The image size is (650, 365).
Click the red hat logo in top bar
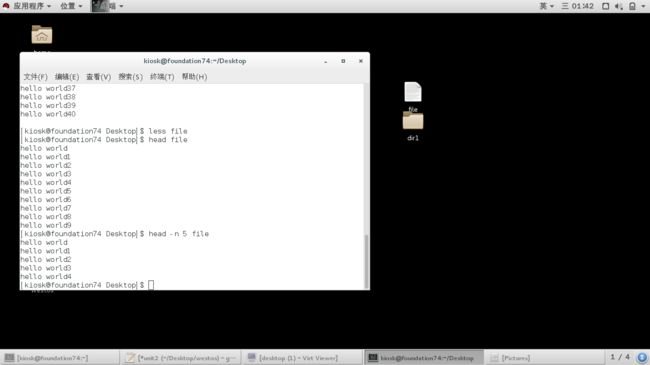pos(6,6)
